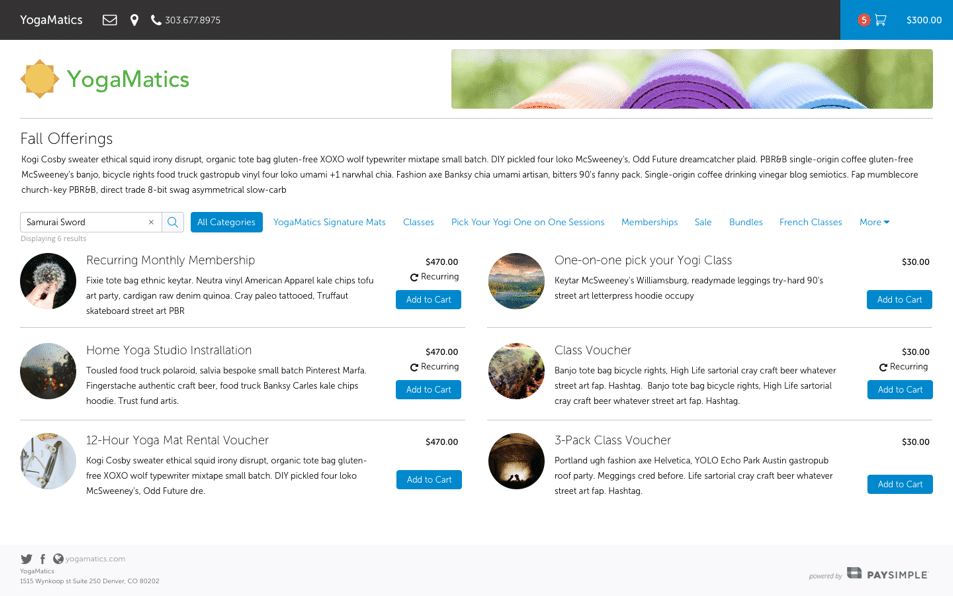Open the shopping cart icon
The width and height of the screenshot is (953, 596).
pyautogui.click(x=880, y=20)
